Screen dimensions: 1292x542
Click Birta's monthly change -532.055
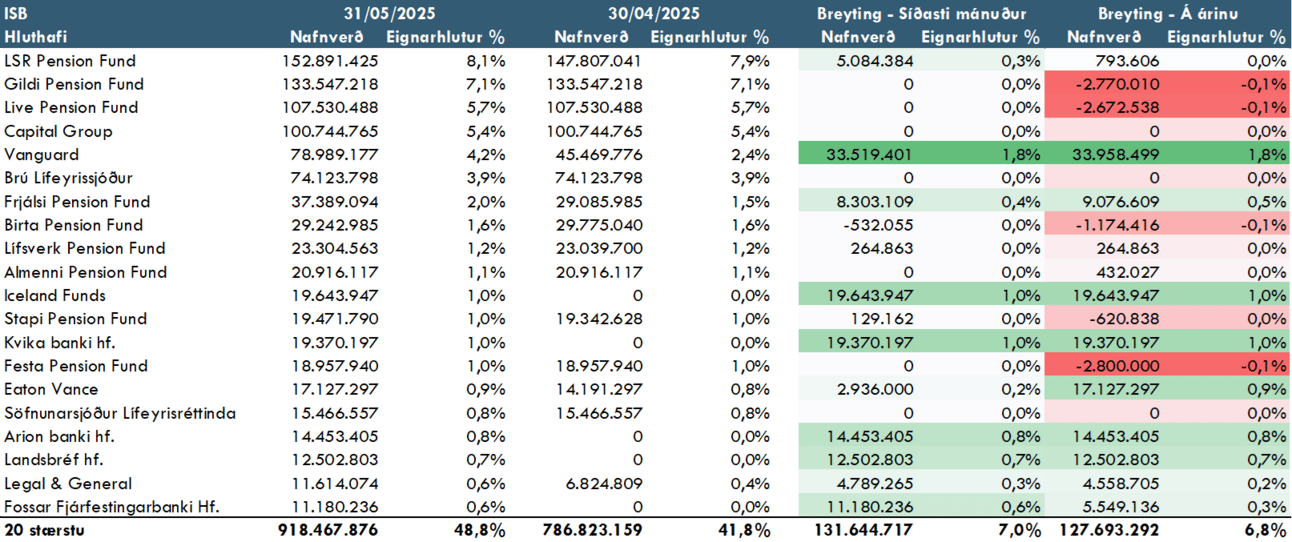[878, 225]
